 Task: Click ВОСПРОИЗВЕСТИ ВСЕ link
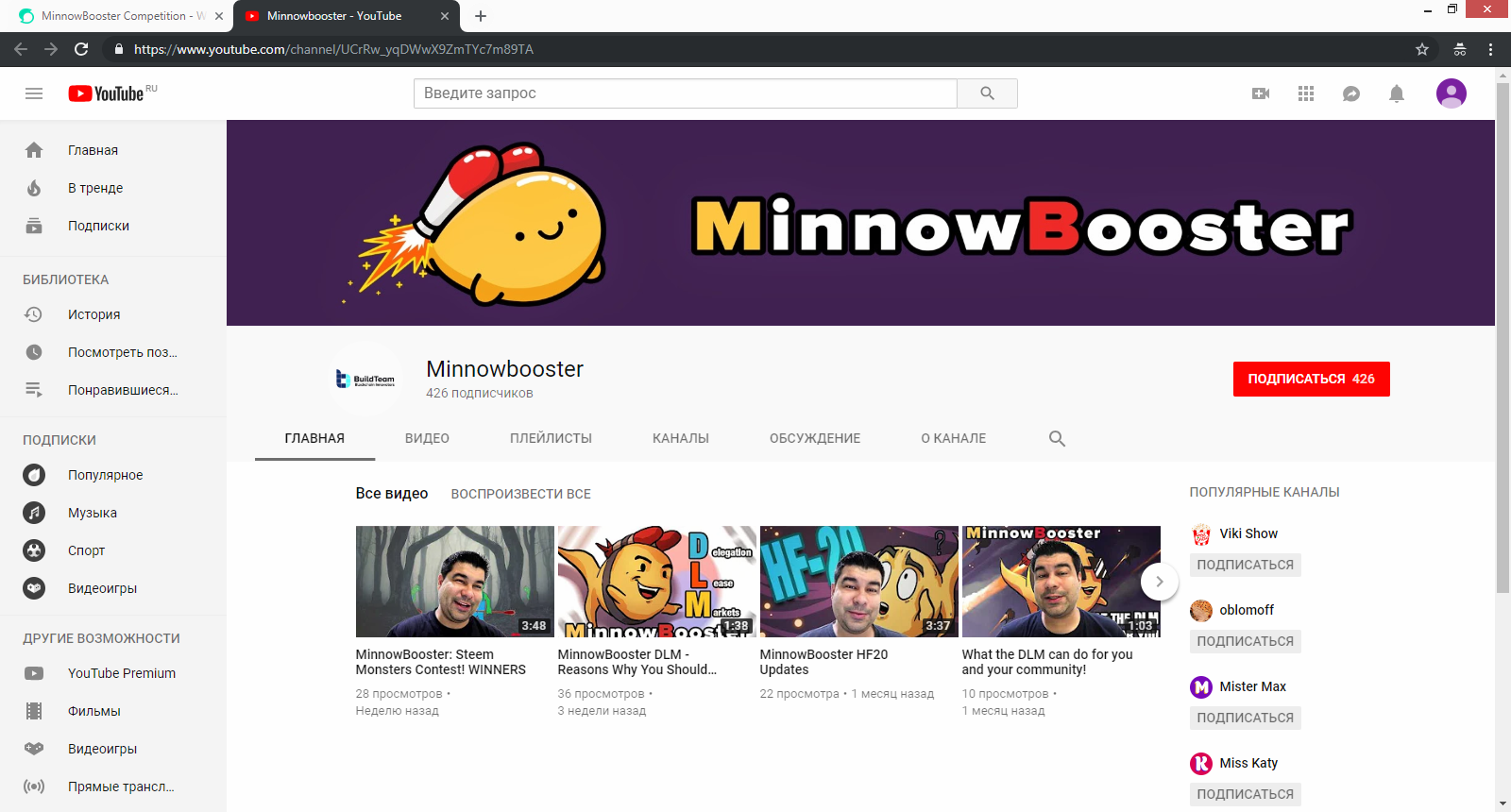(x=520, y=494)
